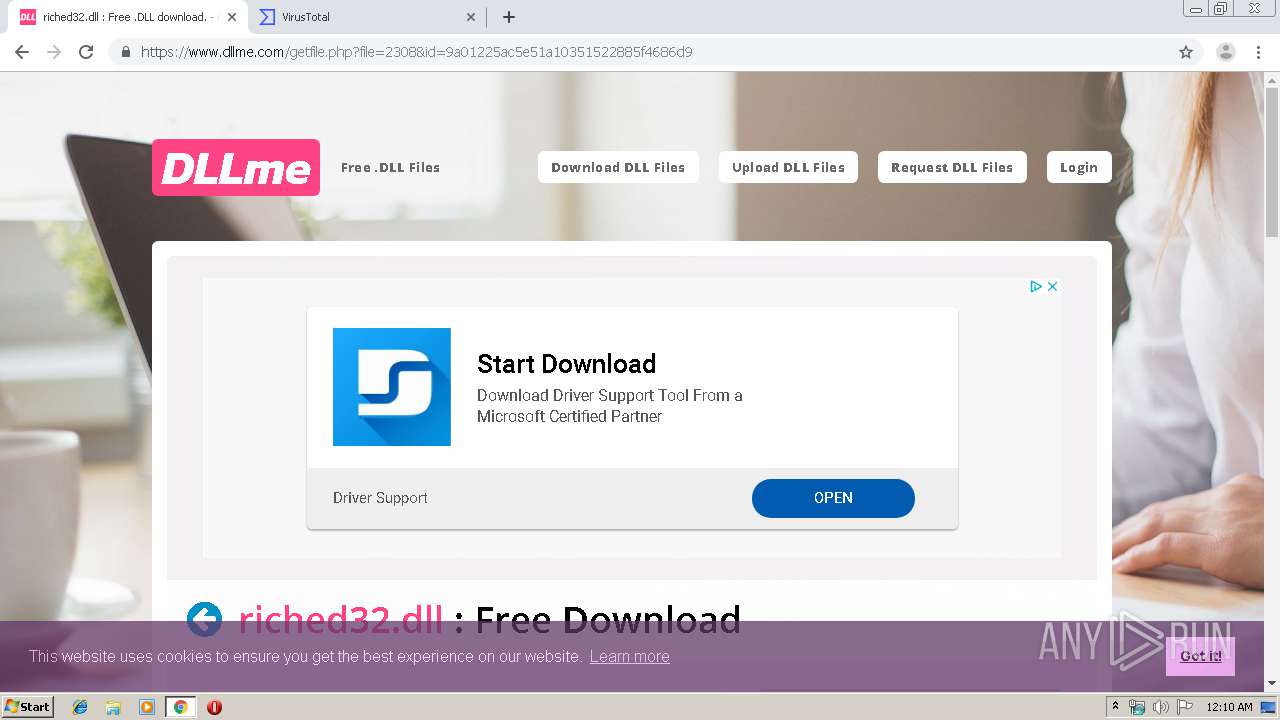
Task: Click the Start Download ad headline
Action: (566, 363)
